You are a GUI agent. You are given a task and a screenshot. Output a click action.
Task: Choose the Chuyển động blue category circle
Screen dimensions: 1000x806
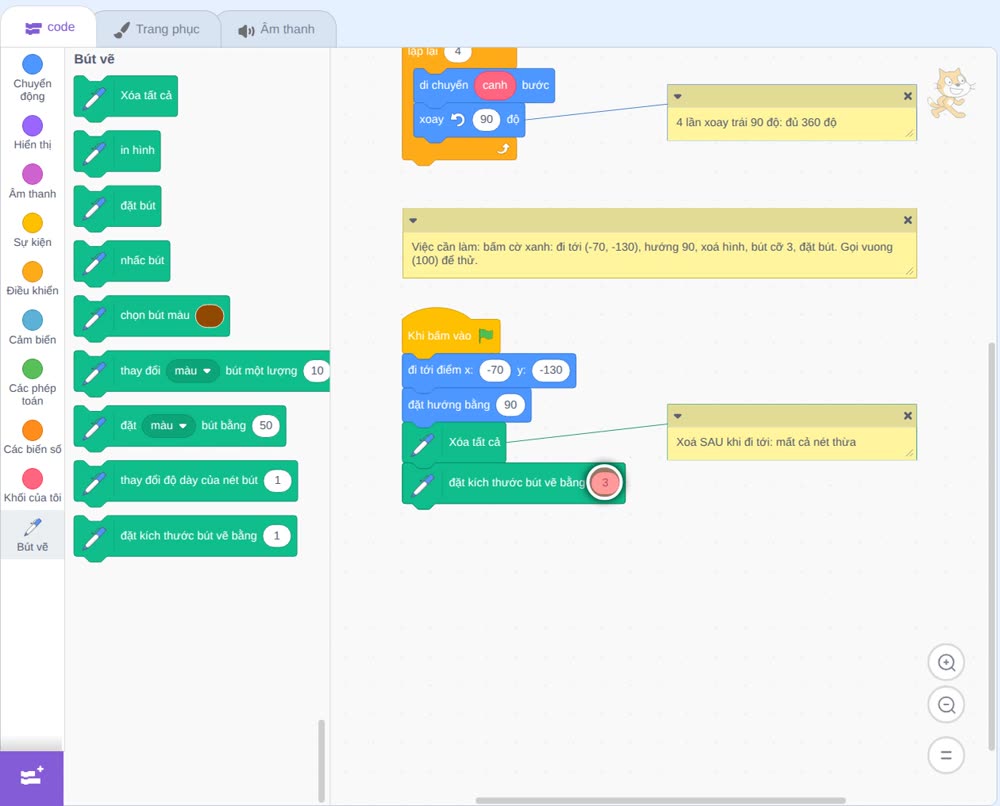click(x=33, y=64)
